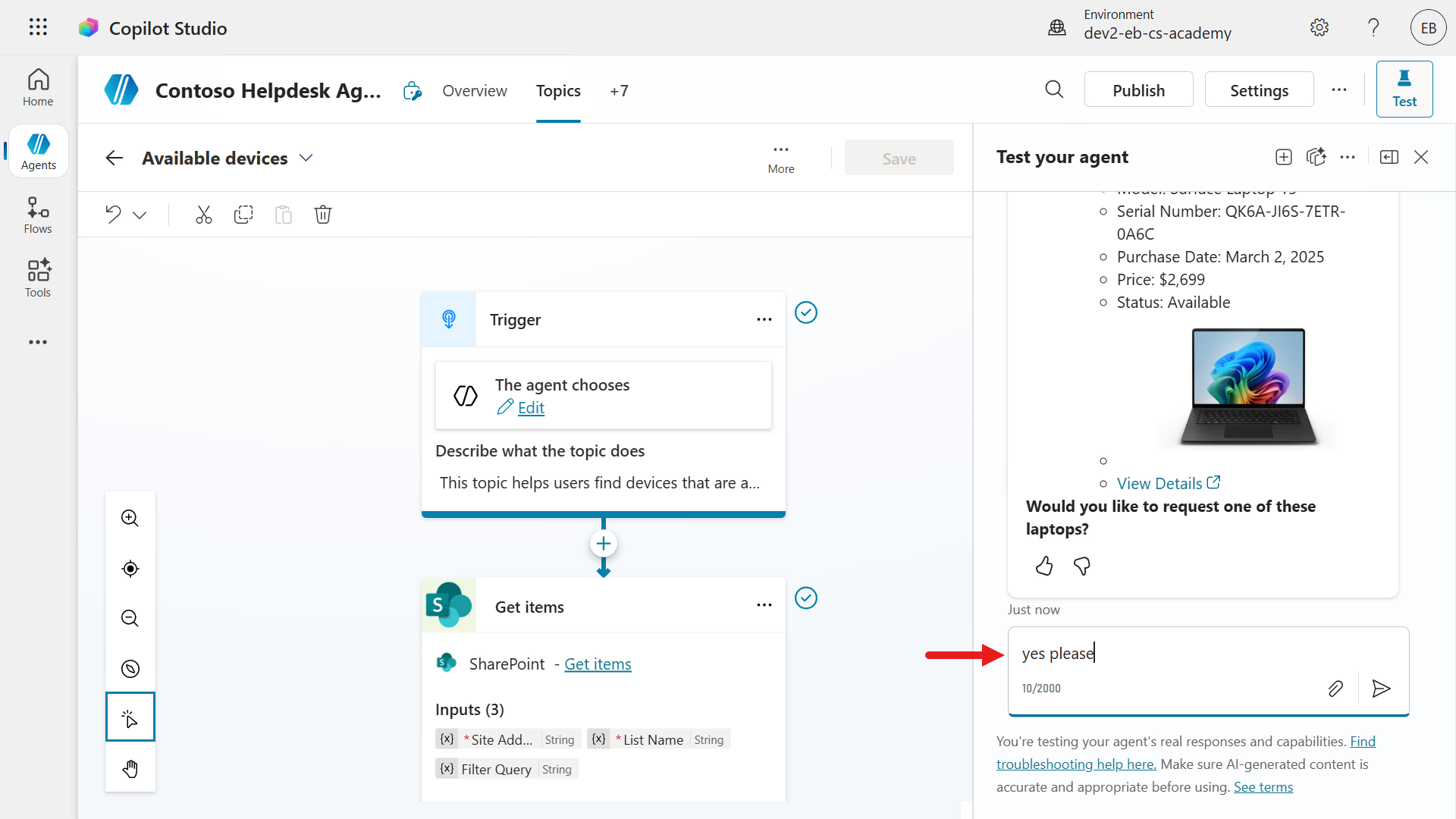Open the Trigger node options menu

tap(764, 319)
